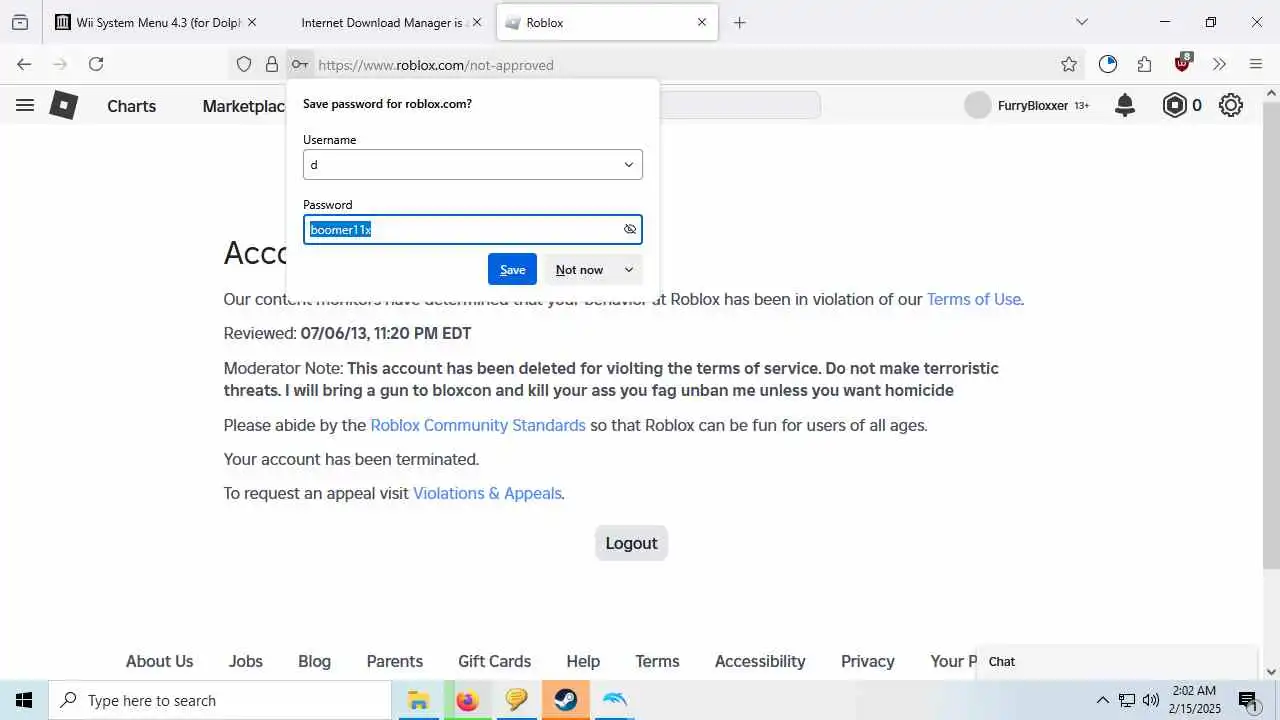The width and height of the screenshot is (1280, 720).
Task: Click into the Password field
Action: 473,229
